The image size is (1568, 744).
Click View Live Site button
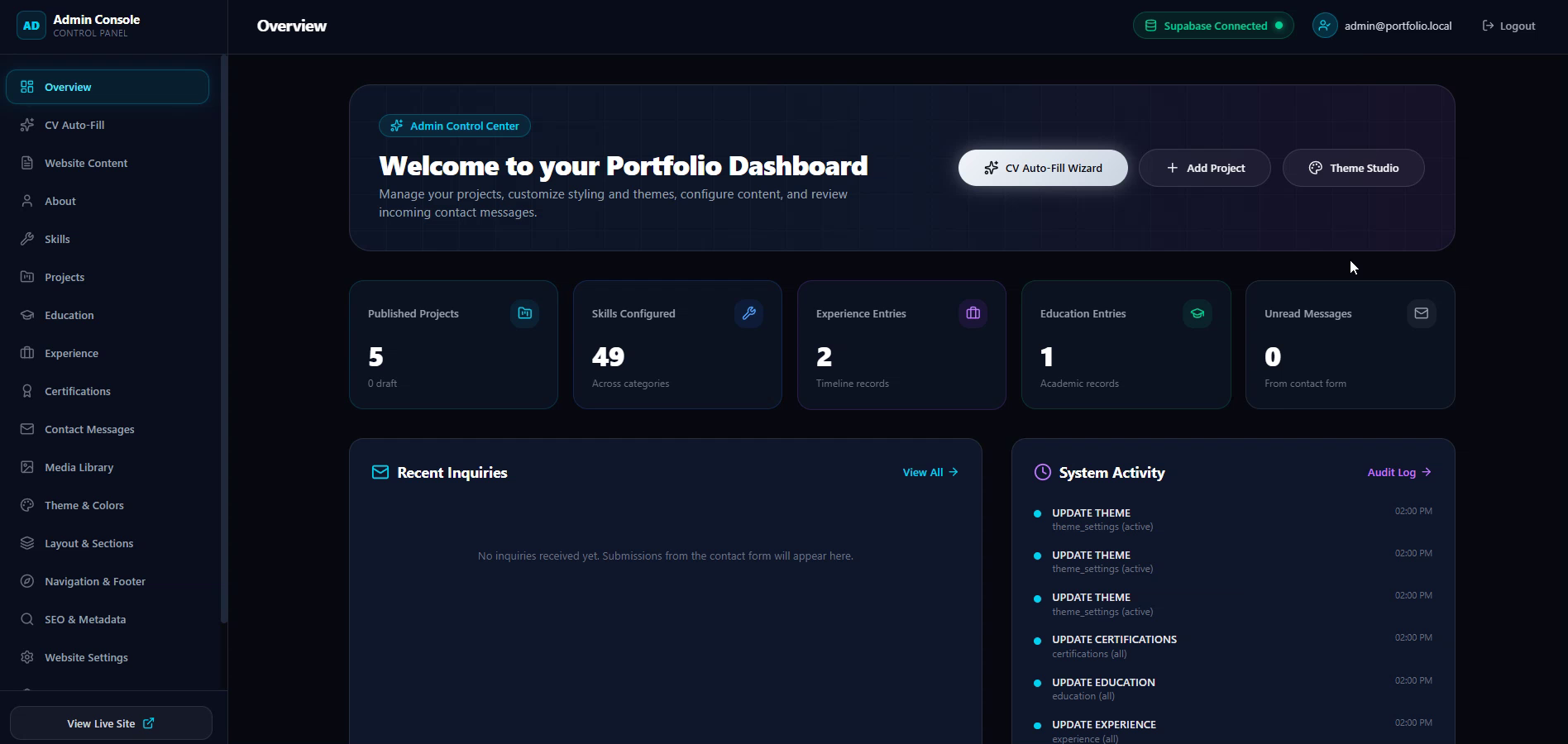(x=111, y=723)
